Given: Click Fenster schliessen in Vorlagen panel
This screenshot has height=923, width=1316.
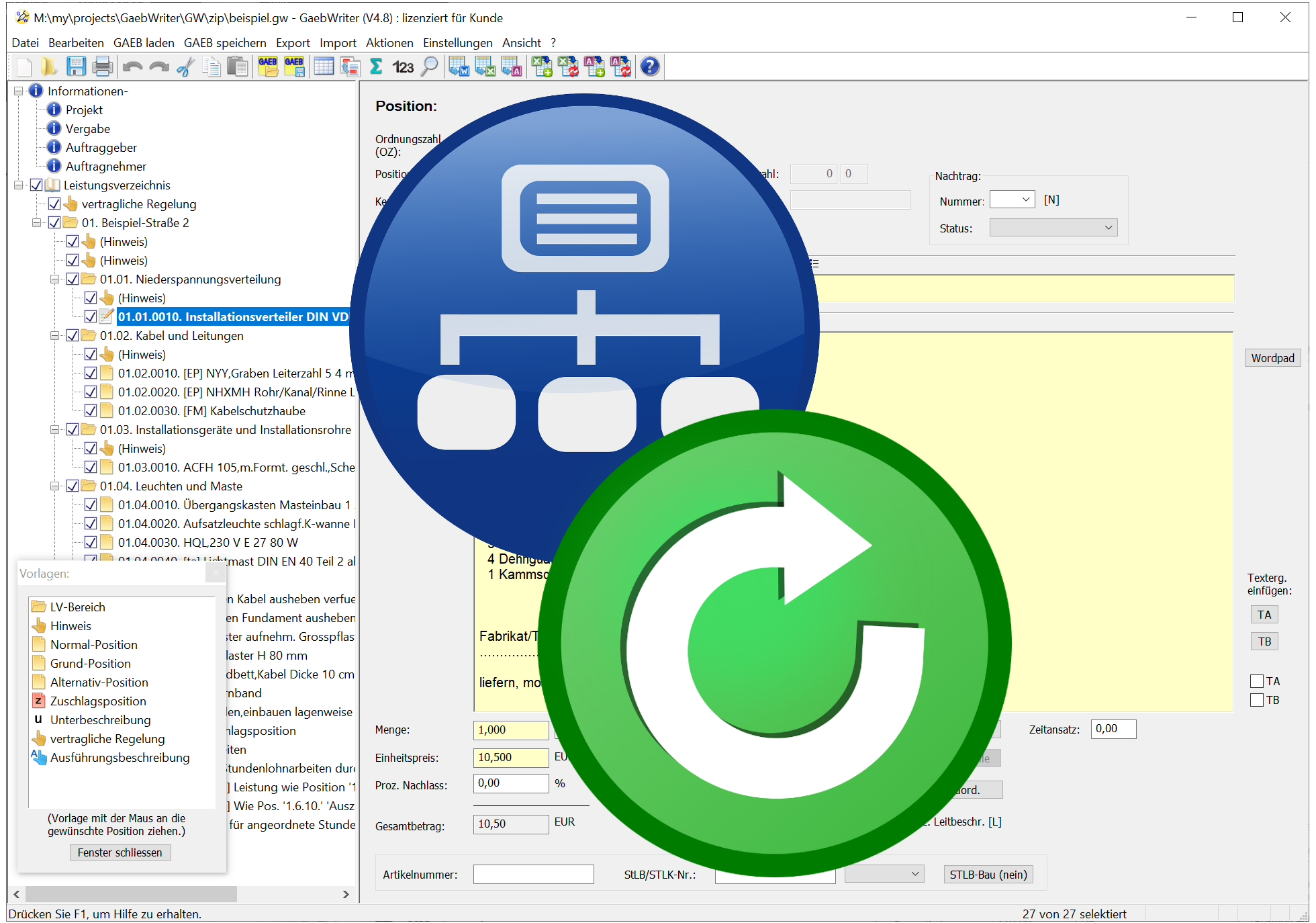Looking at the screenshot, I should 120,852.
